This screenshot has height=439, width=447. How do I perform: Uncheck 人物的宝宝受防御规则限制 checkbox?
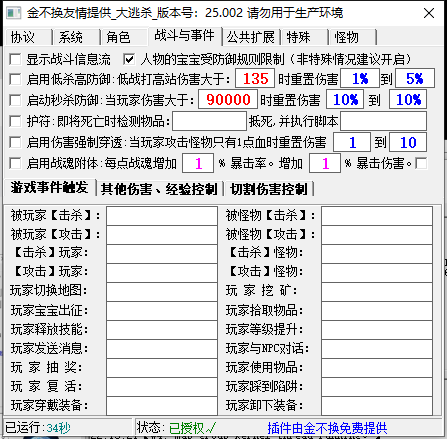tap(129, 60)
